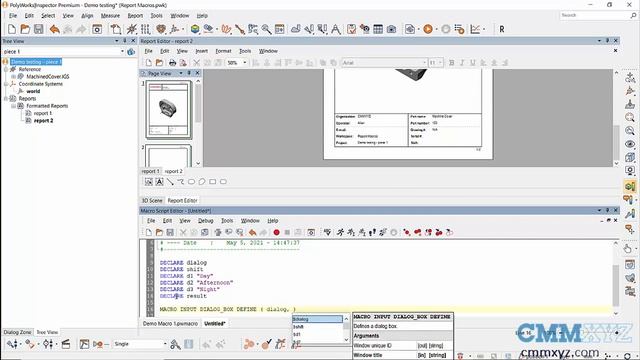The width and height of the screenshot is (640, 360).
Task: Click orange Undo arrow in main toolbar
Action: [54, 29]
